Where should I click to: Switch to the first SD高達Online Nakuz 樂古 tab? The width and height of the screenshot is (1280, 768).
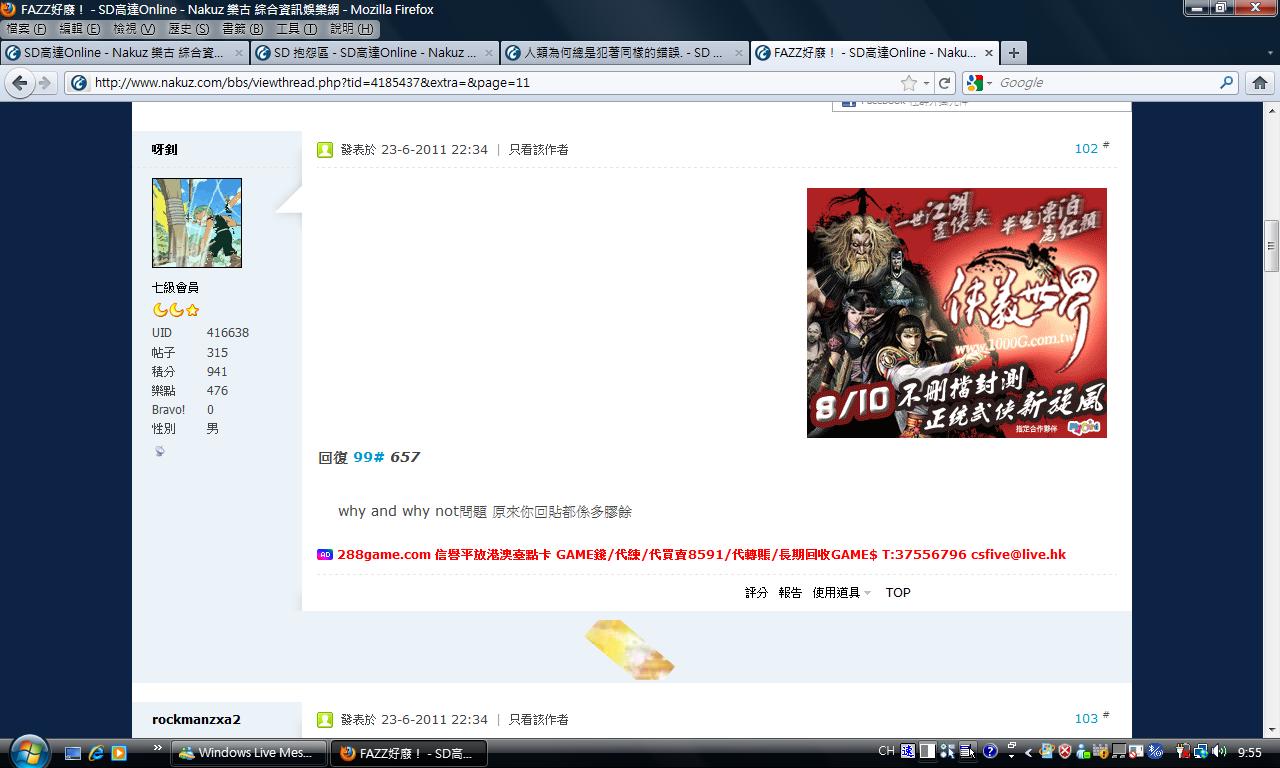click(x=124, y=53)
